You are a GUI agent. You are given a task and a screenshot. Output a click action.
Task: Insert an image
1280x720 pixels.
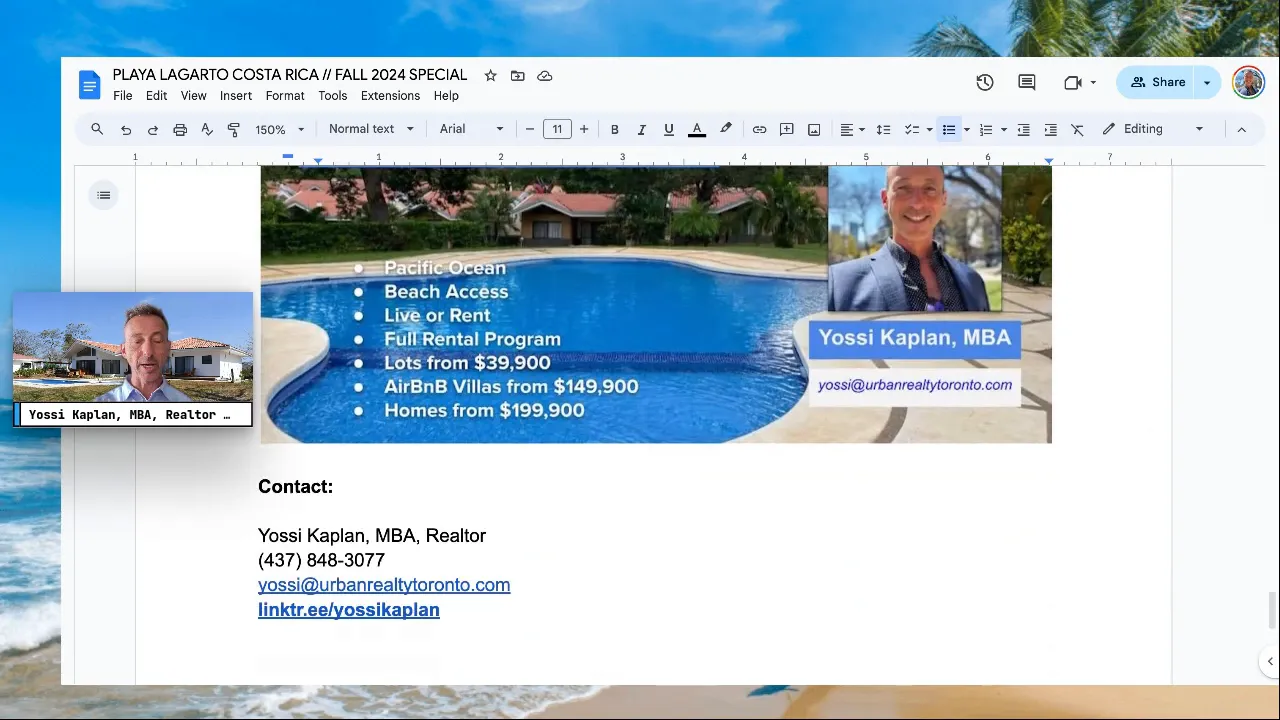point(814,129)
